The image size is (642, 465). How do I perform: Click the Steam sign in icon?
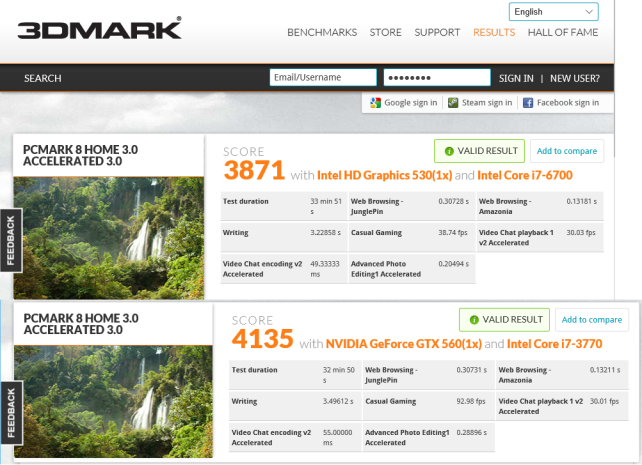click(x=453, y=103)
